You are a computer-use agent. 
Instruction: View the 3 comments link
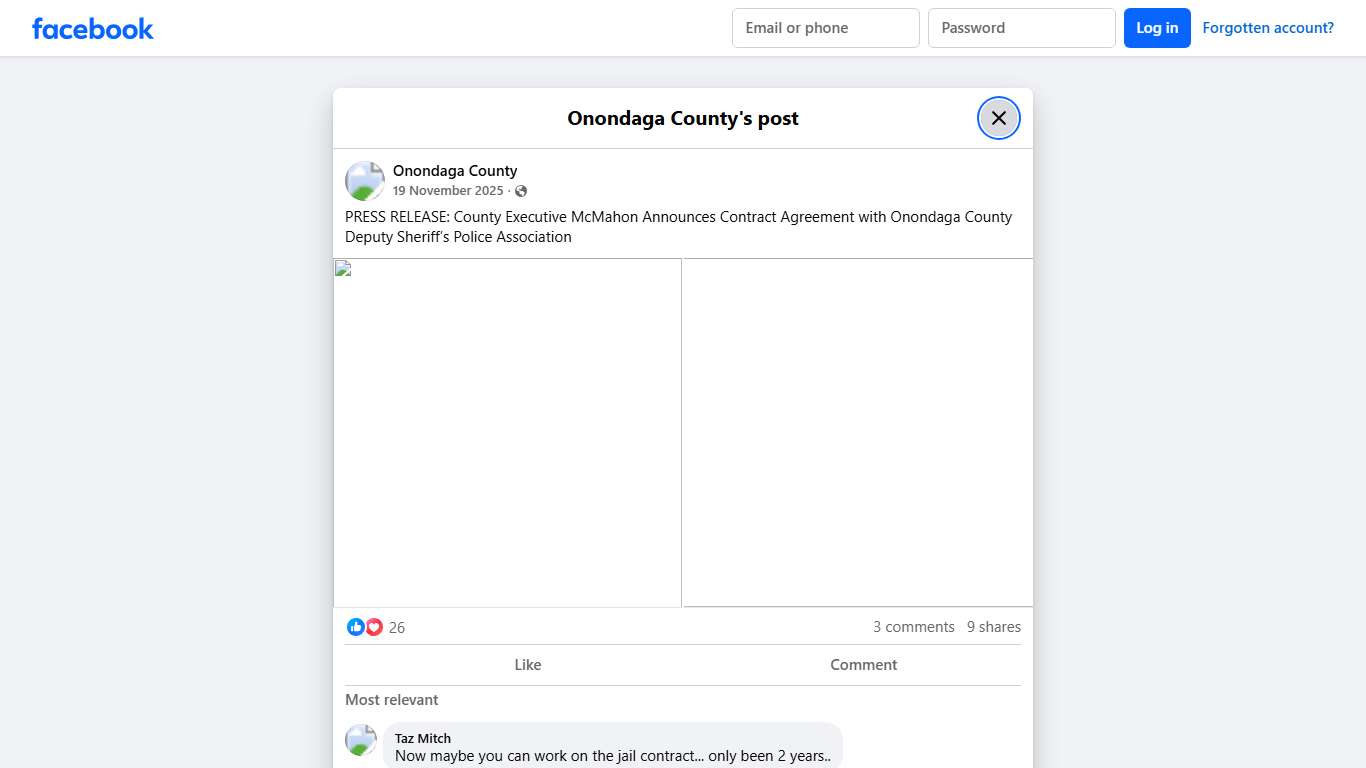[913, 626]
